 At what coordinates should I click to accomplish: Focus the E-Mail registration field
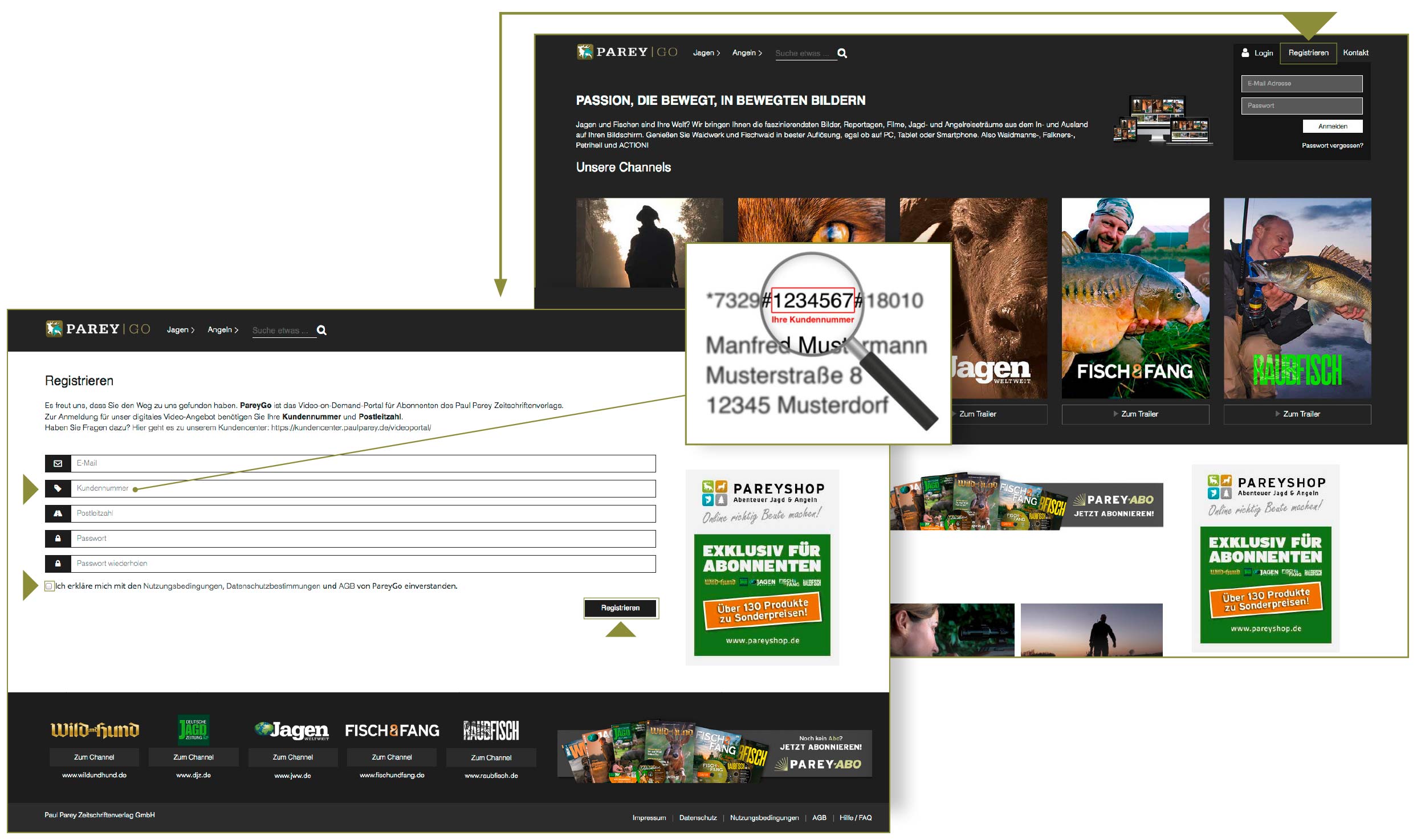(363, 463)
